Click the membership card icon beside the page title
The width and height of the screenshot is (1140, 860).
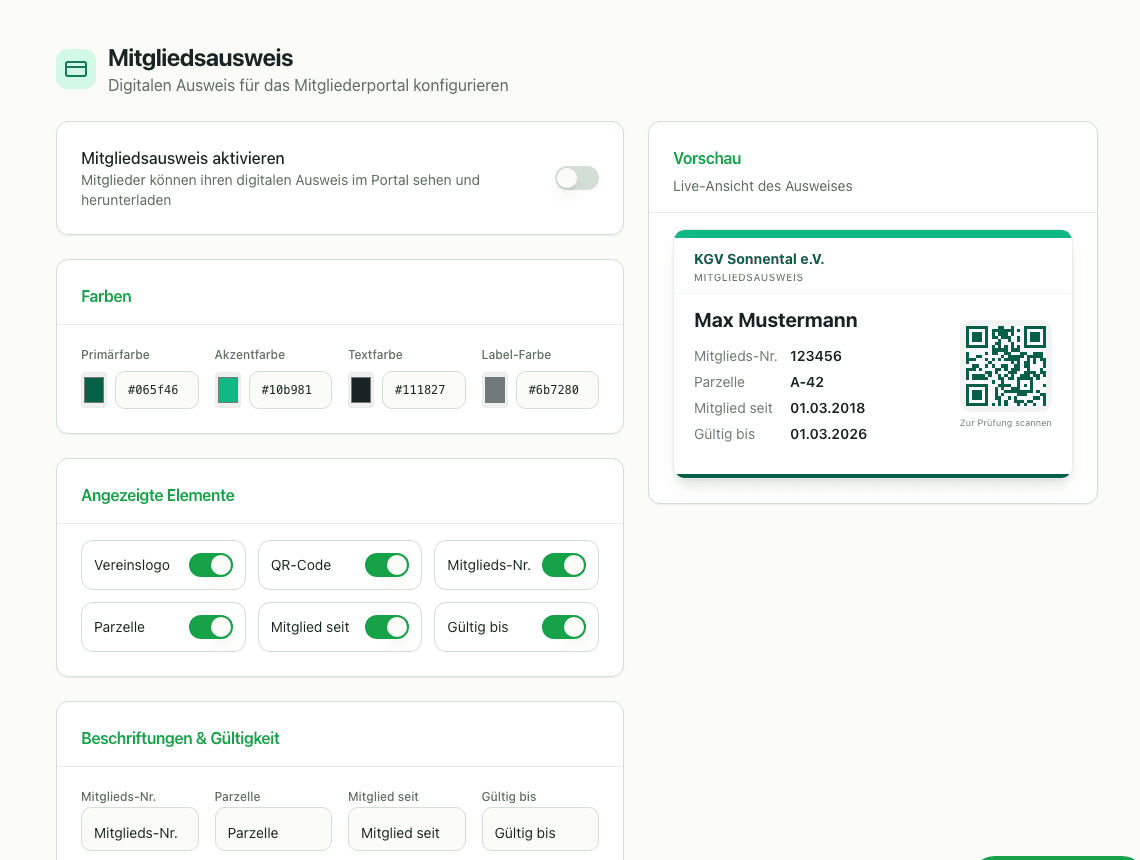click(76, 69)
